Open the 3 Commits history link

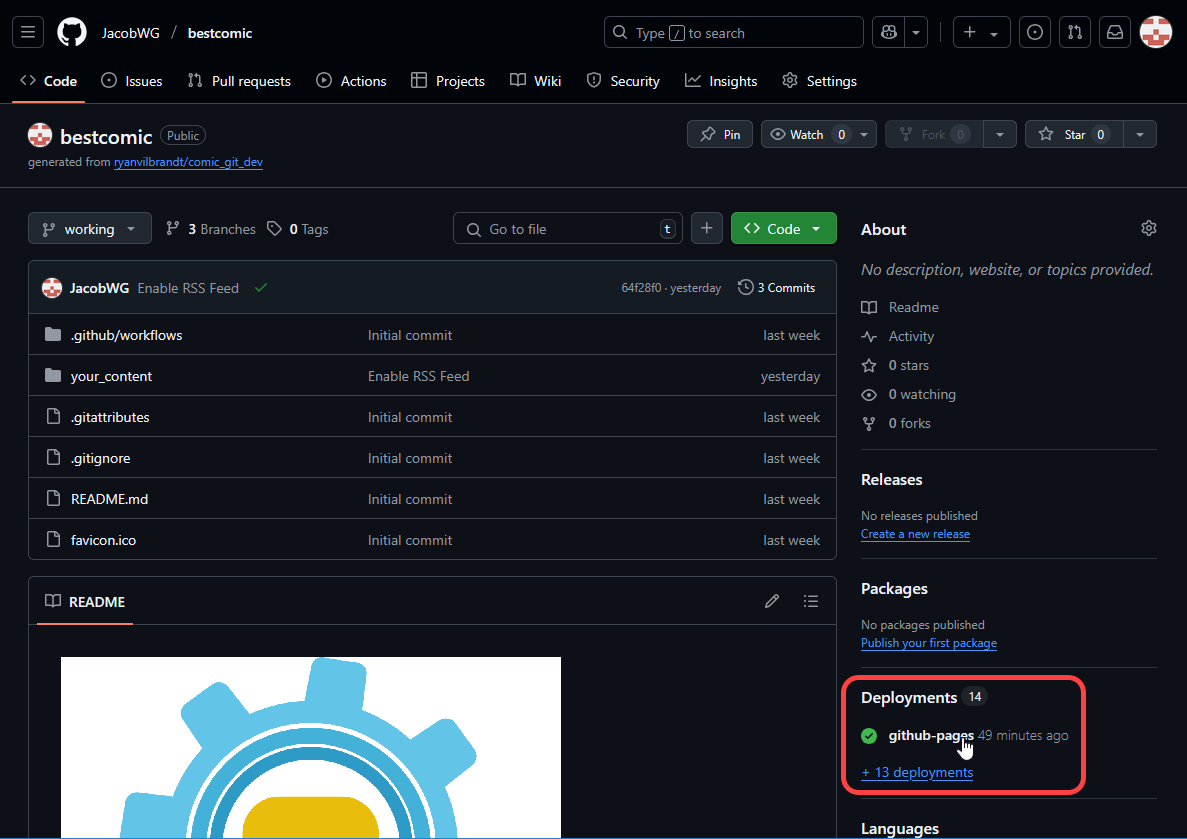pyautogui.click(x=777, y=288)
